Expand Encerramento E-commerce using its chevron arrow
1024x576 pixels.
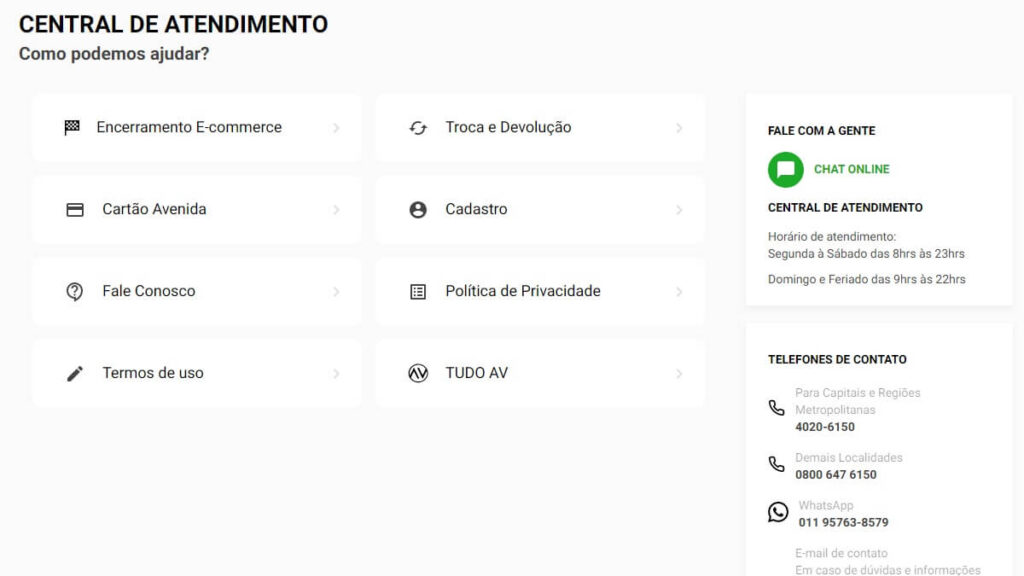[336, 128]
